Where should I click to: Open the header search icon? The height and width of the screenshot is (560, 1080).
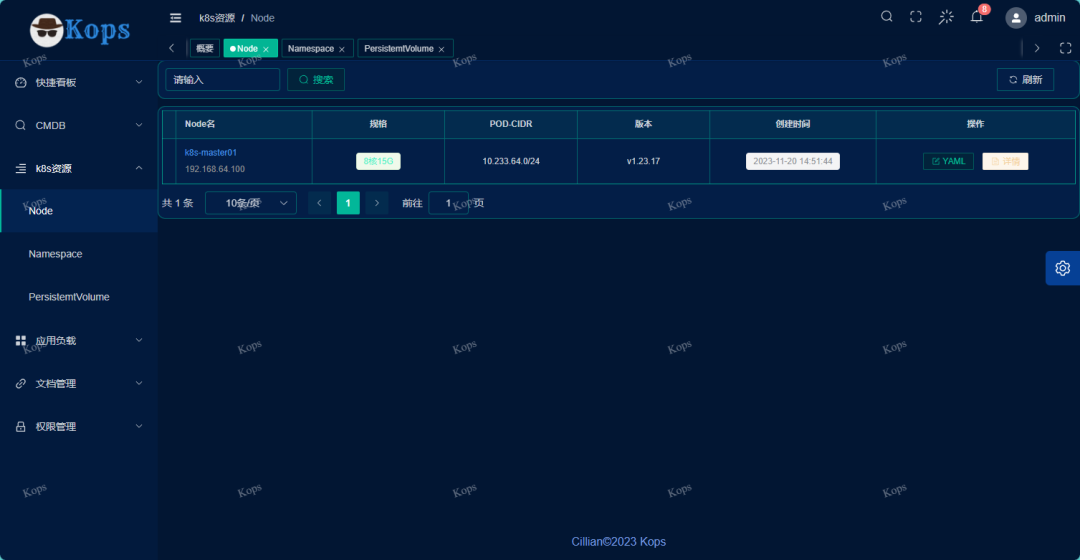pyautogui.click(x=886, y=17)
